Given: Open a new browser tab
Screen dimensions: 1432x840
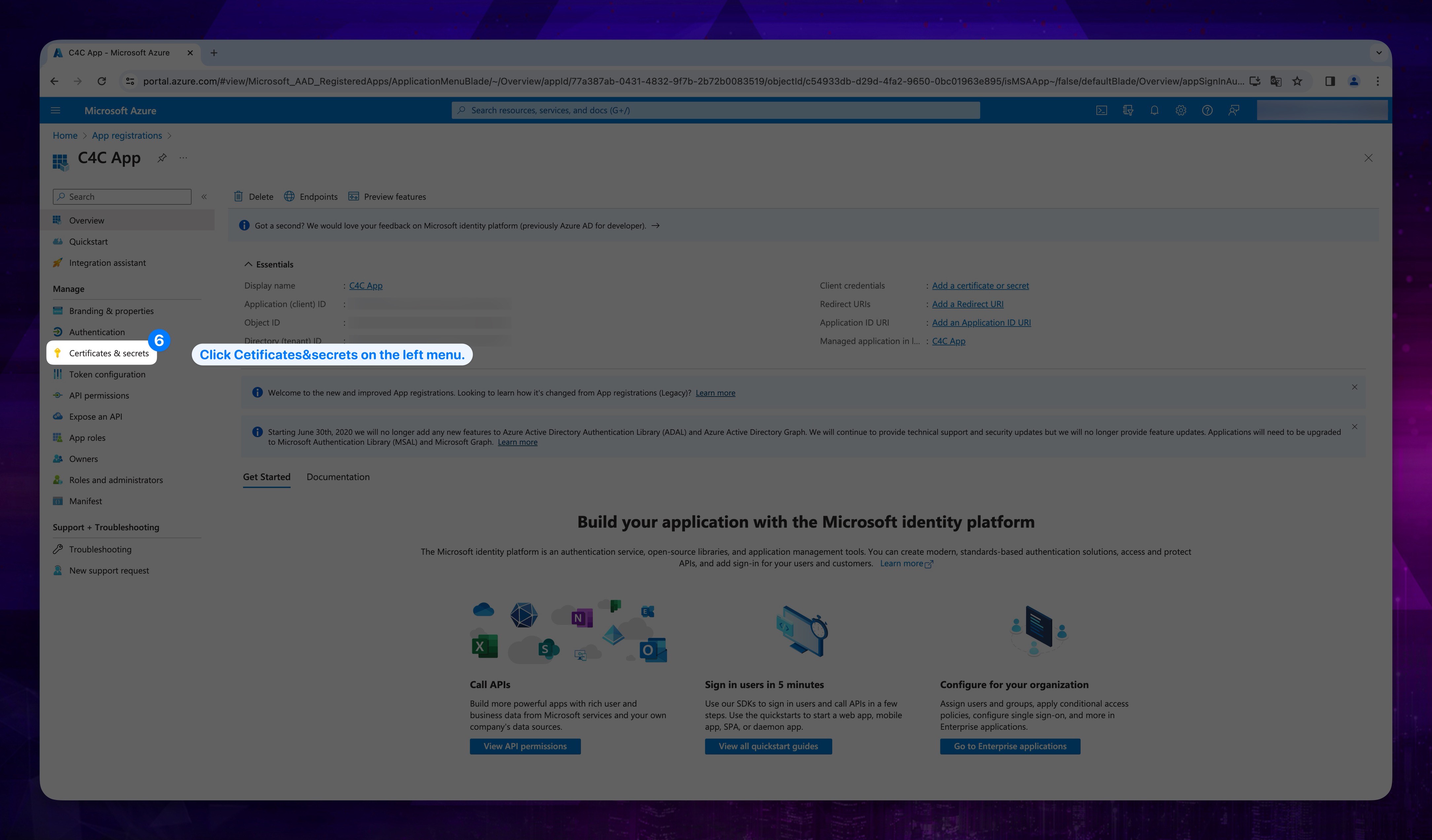Looking at the screenshot, I should pyautogui.click(x=214, y=53).
